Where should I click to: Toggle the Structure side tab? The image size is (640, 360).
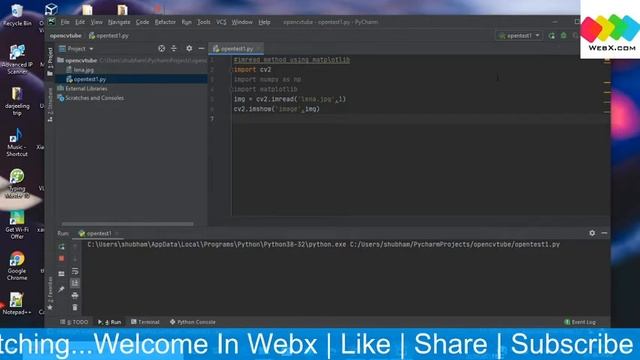click(50, 105)
